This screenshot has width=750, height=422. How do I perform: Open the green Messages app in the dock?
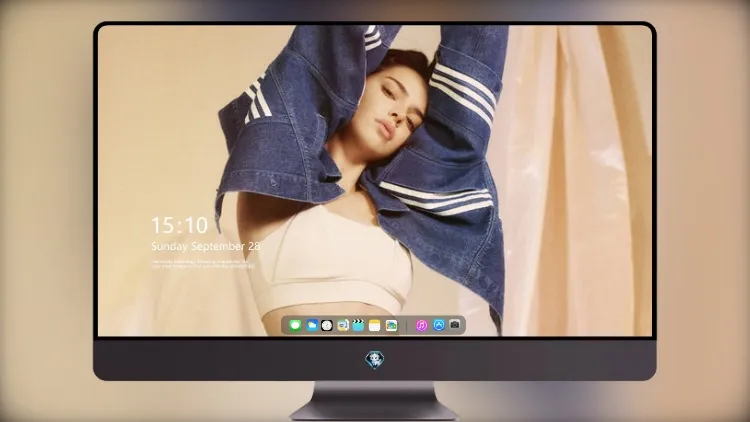(296, 325)
